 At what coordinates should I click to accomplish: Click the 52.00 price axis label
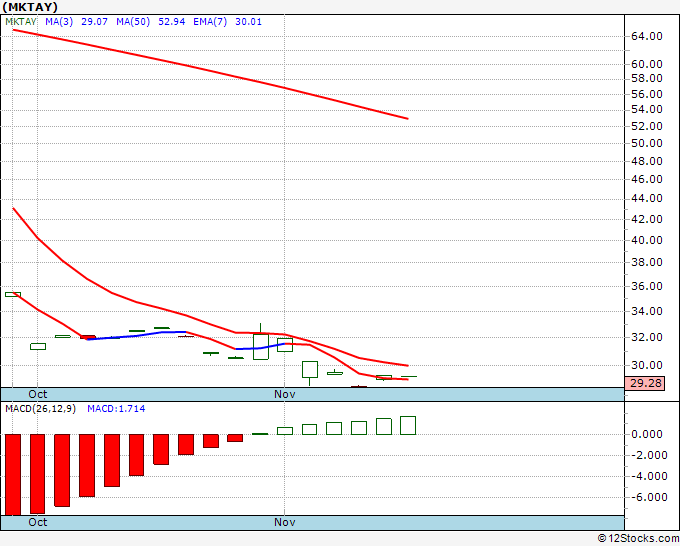[647, 126]
